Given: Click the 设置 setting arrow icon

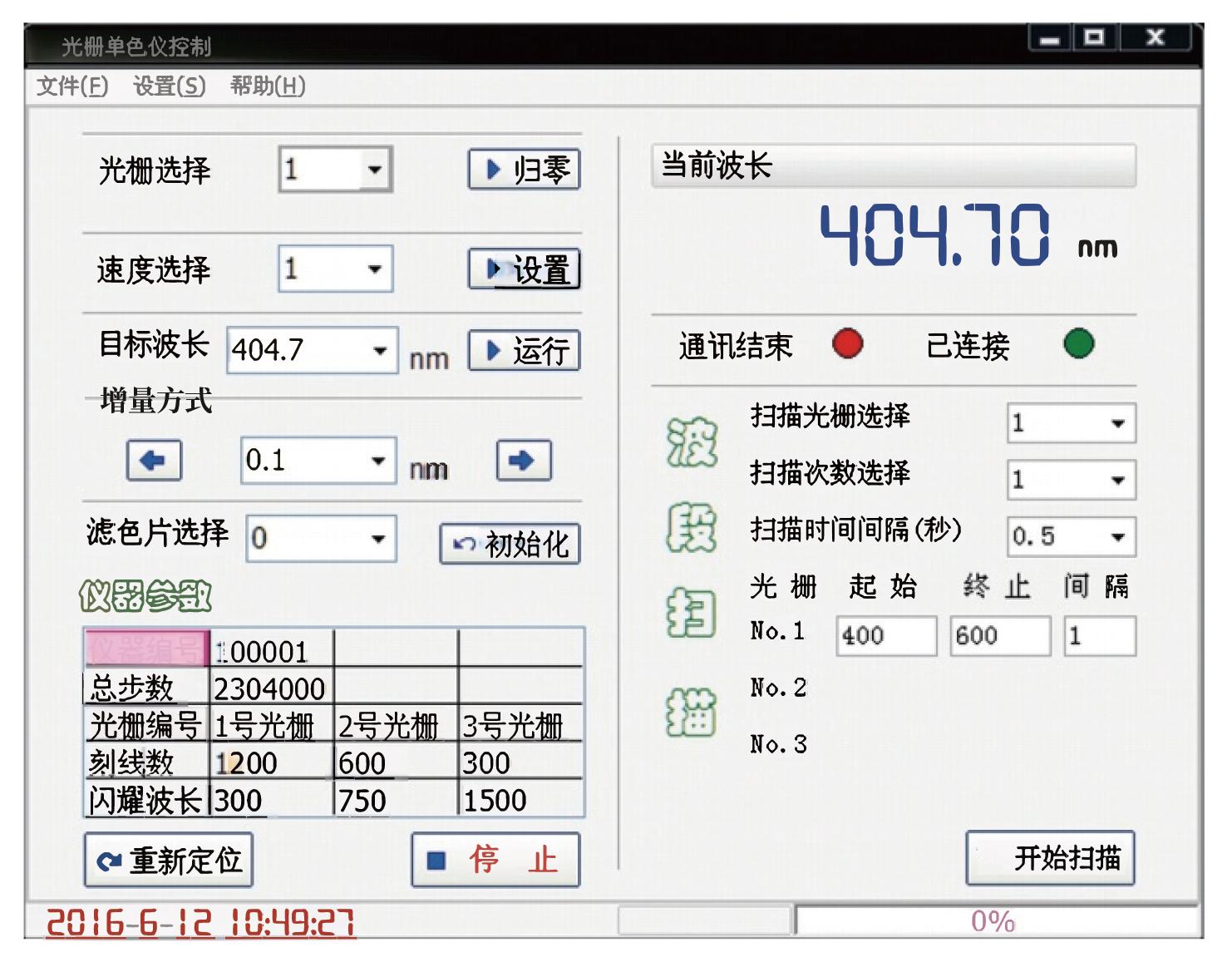Looking at the screenshot, I should click(492, 269).
